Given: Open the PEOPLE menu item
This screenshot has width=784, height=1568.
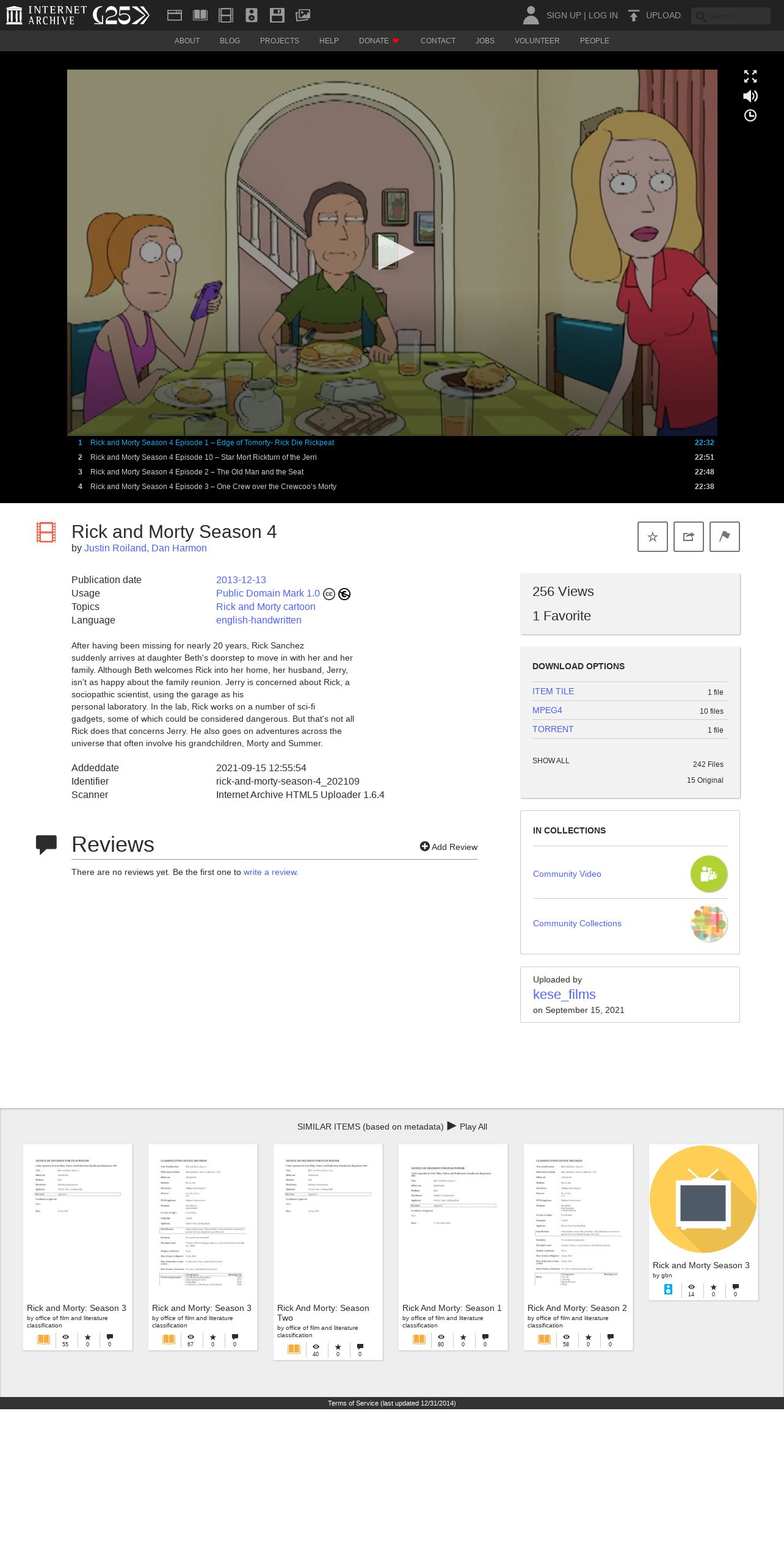Looking at the screenshot, I should click(594, 41).
